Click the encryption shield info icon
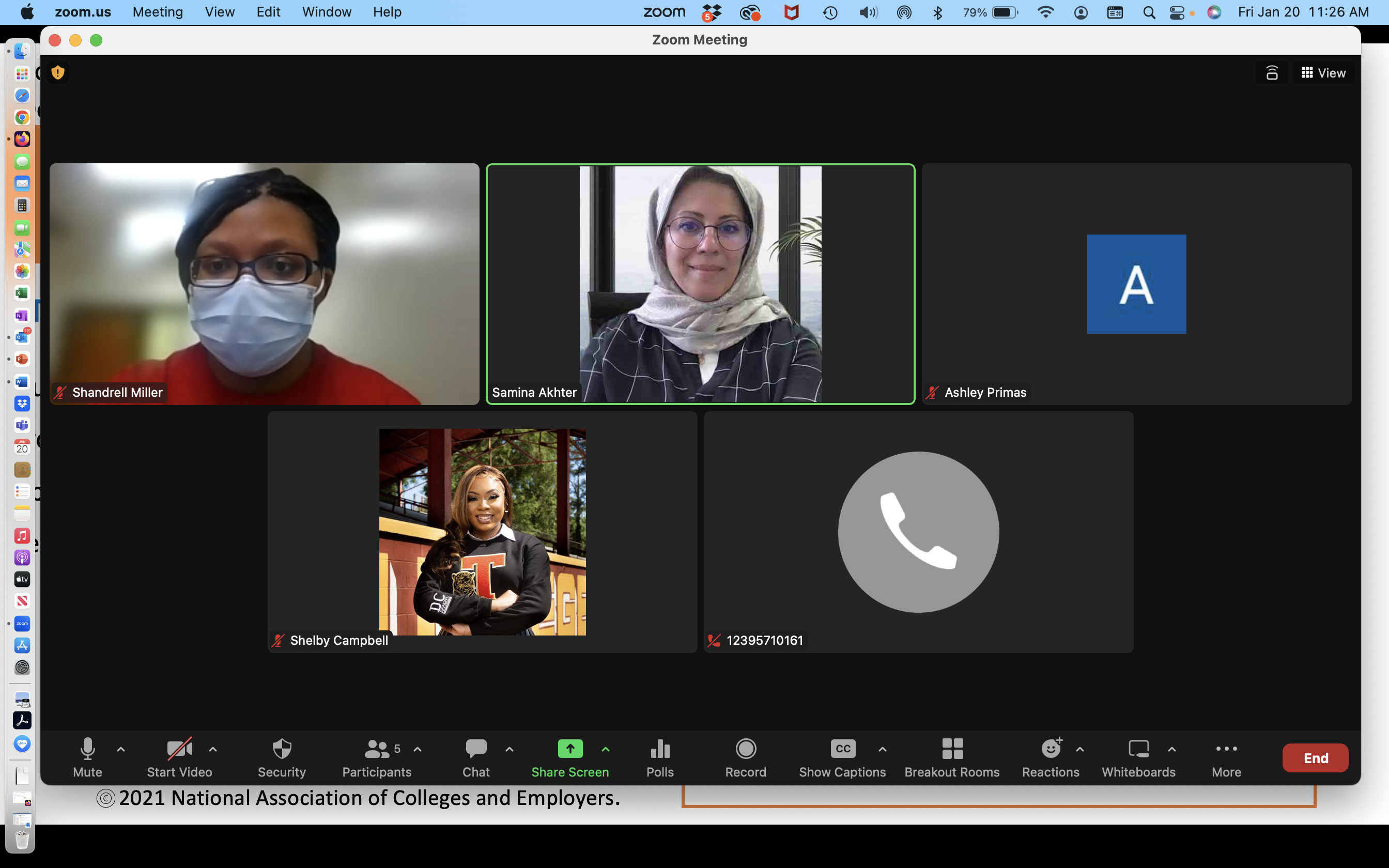 58,73
